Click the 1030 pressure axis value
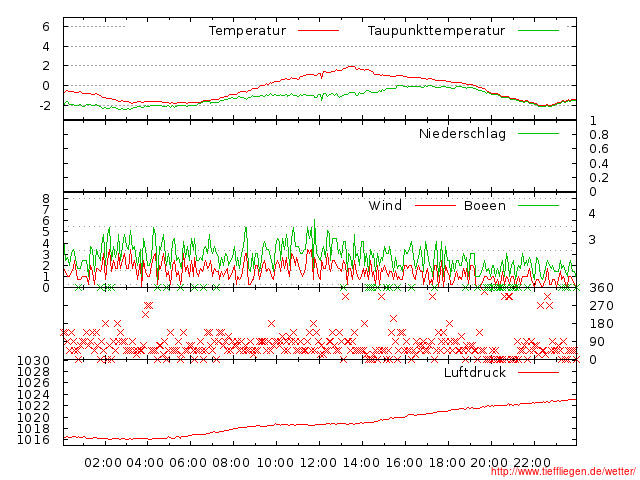Image resolution: width=640 pixels, height=480 pixels. click(x=33, y=361)
